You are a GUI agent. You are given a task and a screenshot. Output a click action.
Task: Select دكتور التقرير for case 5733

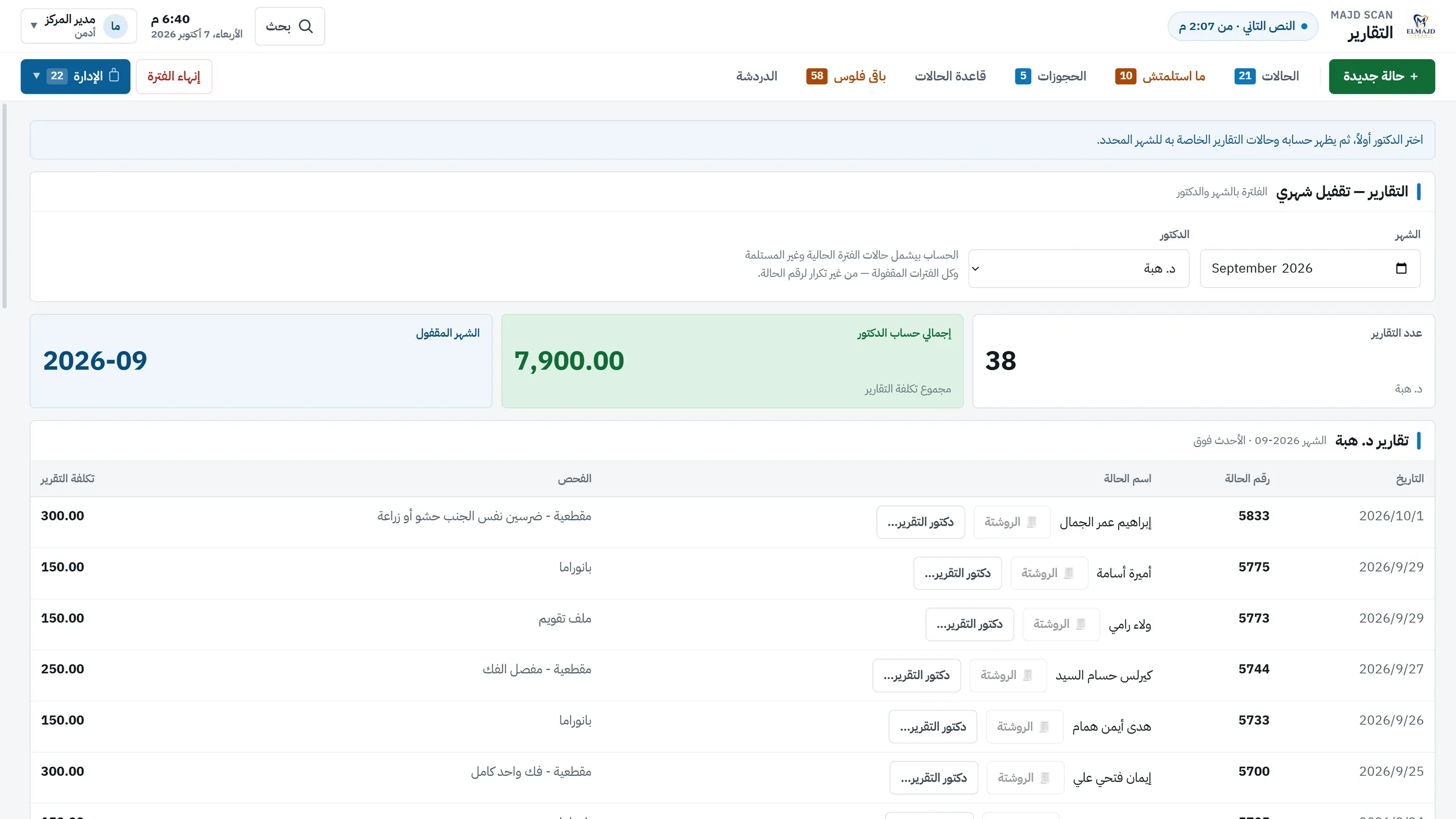[x=933, y=727]
